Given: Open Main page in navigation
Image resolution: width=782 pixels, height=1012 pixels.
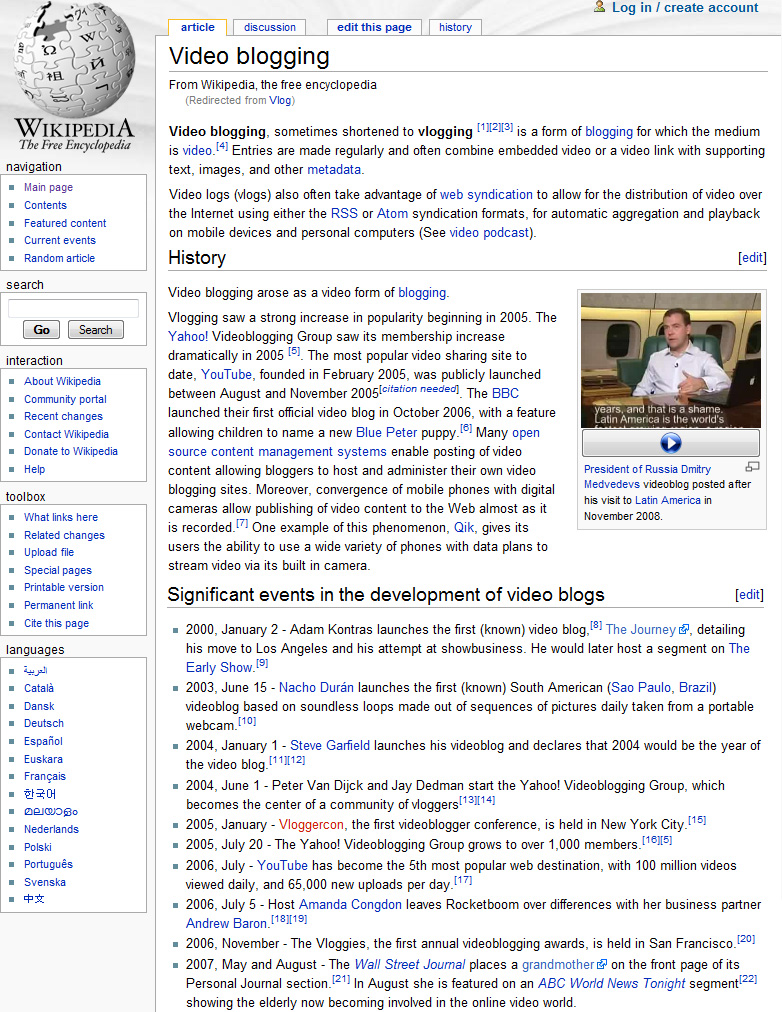Looking at the screenshot, I should (48, 187).
